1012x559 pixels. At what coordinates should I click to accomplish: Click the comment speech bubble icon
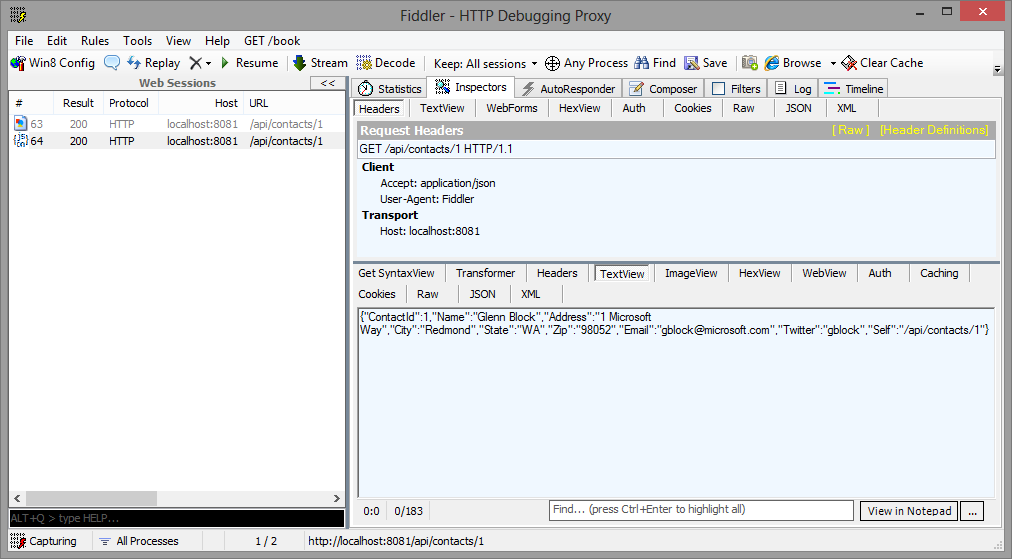point(112,63)
